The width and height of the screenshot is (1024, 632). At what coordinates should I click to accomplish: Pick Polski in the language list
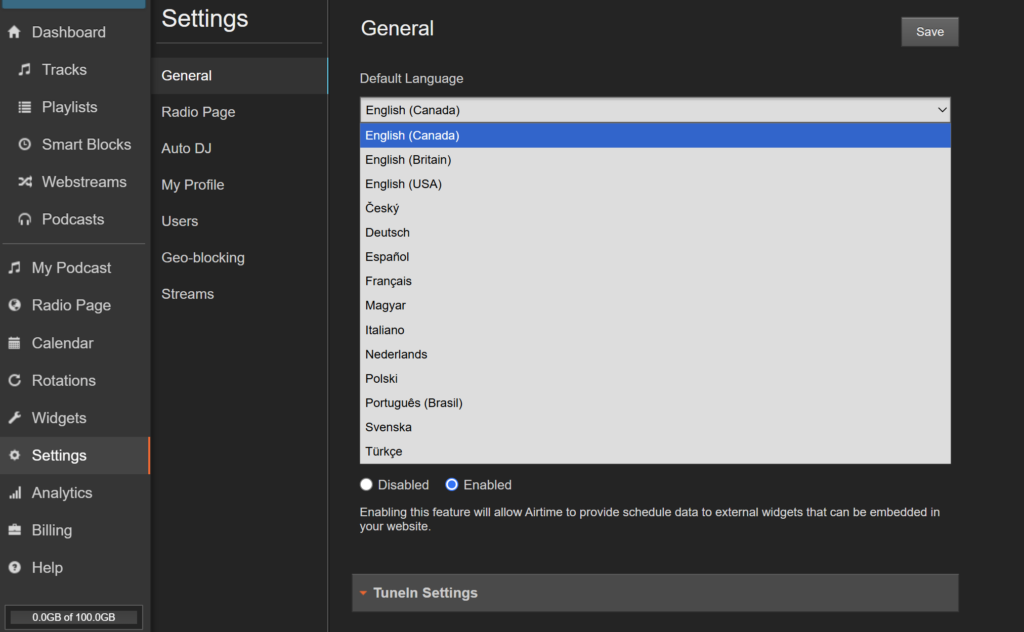(x=655, y=379)
